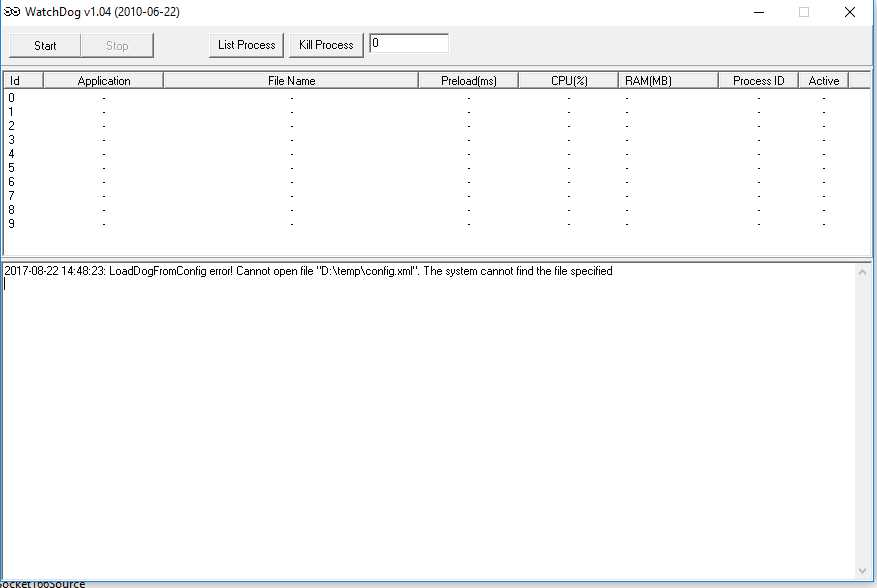Close the WatchDog window
Image resolution: width=877 pixels, height=588 pixels.
(x=850, y=12)
